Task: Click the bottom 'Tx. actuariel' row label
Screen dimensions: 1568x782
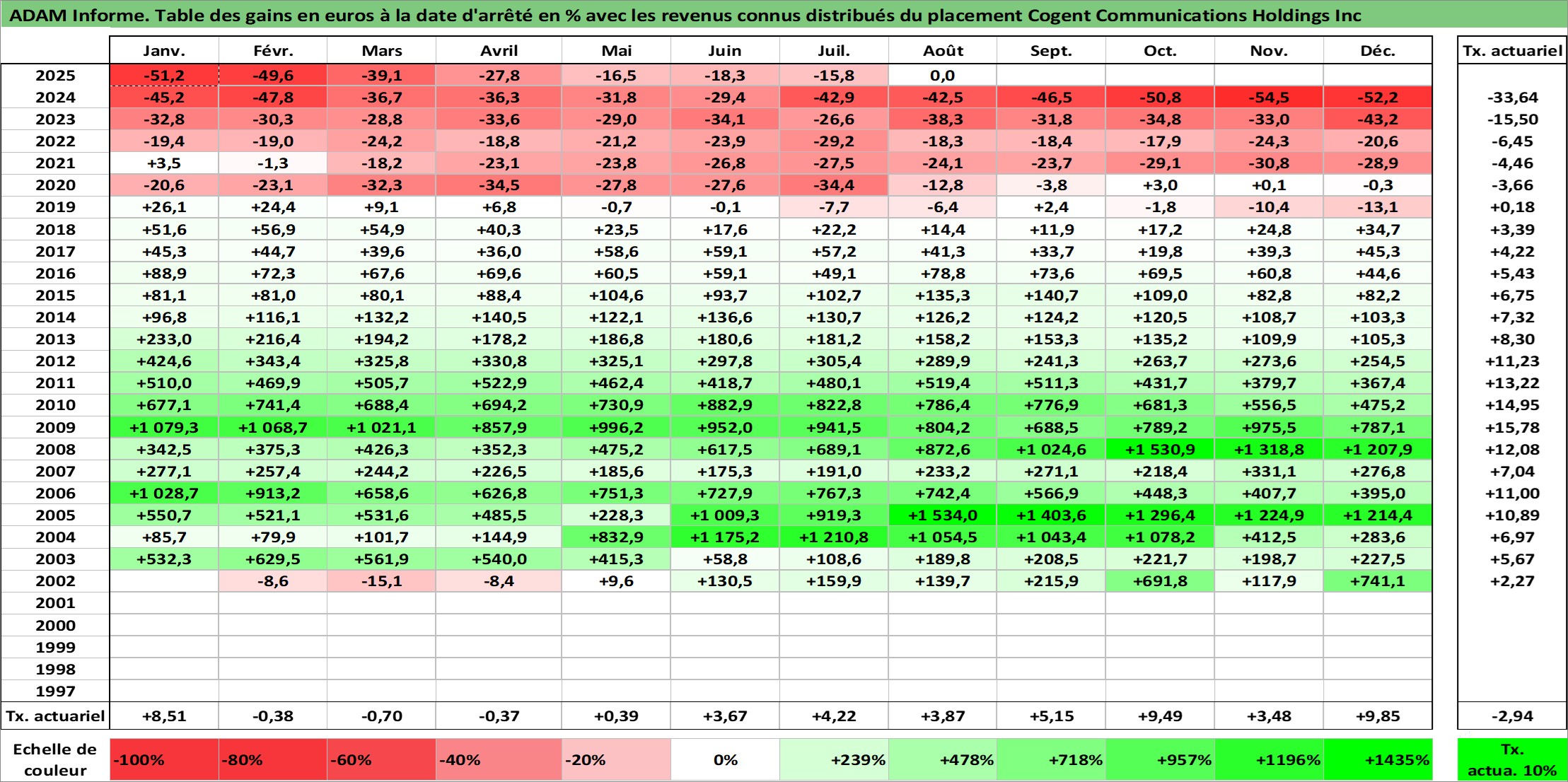Action: pyautogui.click(x=55, y=716)
